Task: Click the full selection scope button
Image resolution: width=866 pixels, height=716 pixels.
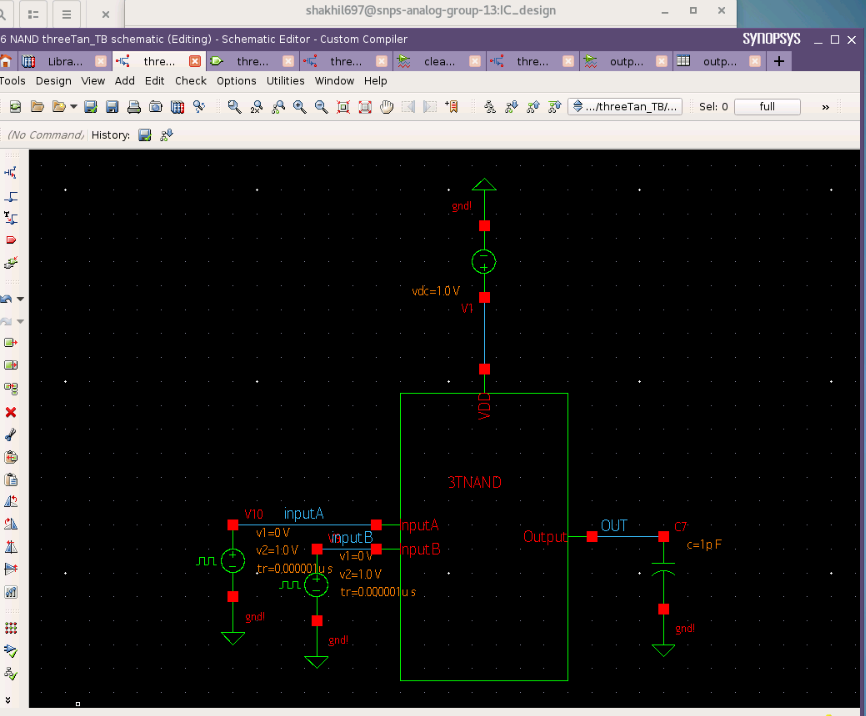Action: (x=767, y=106)
